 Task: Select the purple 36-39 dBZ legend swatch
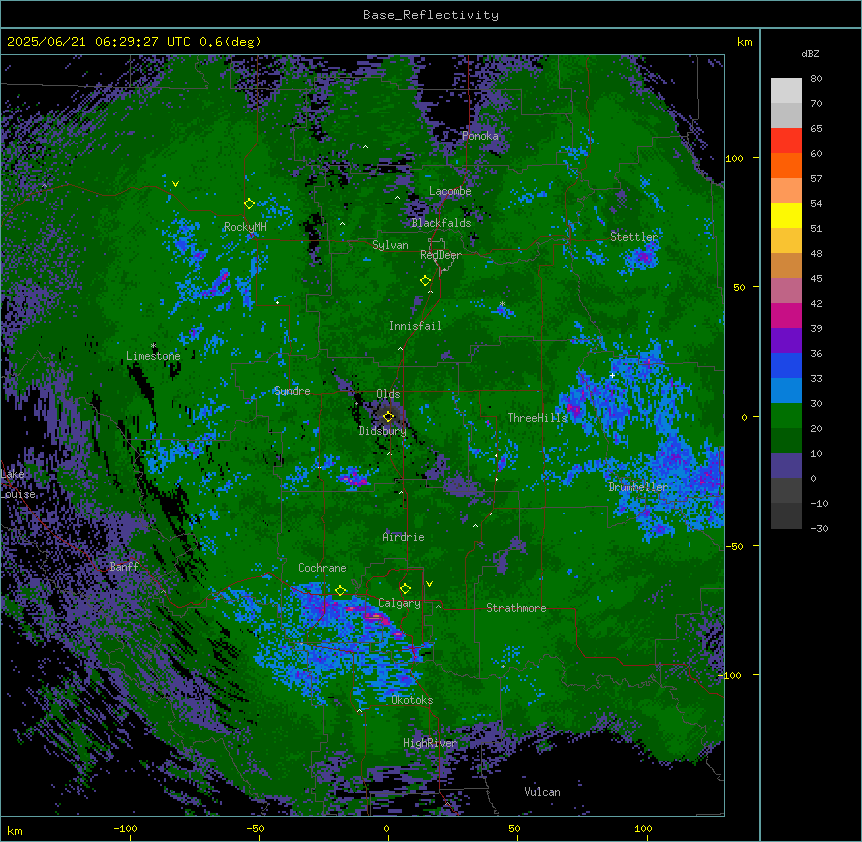[x=786, y=341]
